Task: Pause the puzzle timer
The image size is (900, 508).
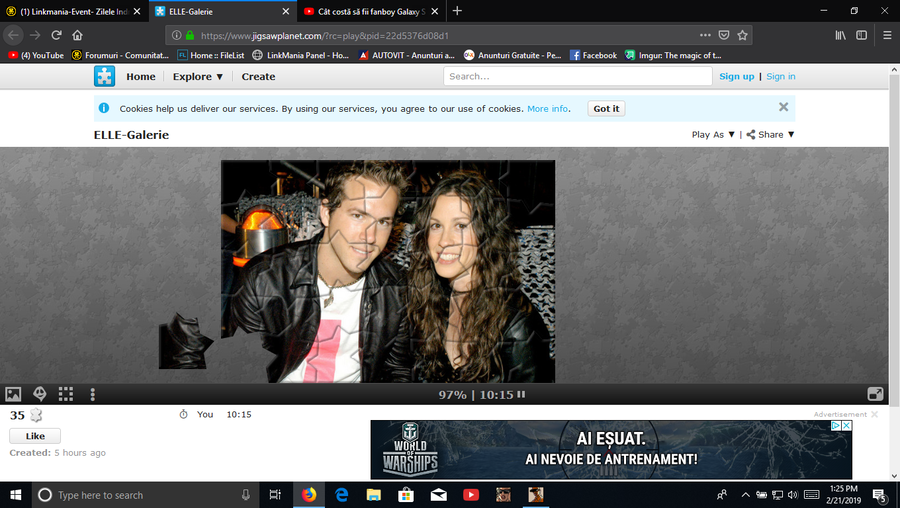Action: coord(521,395)
